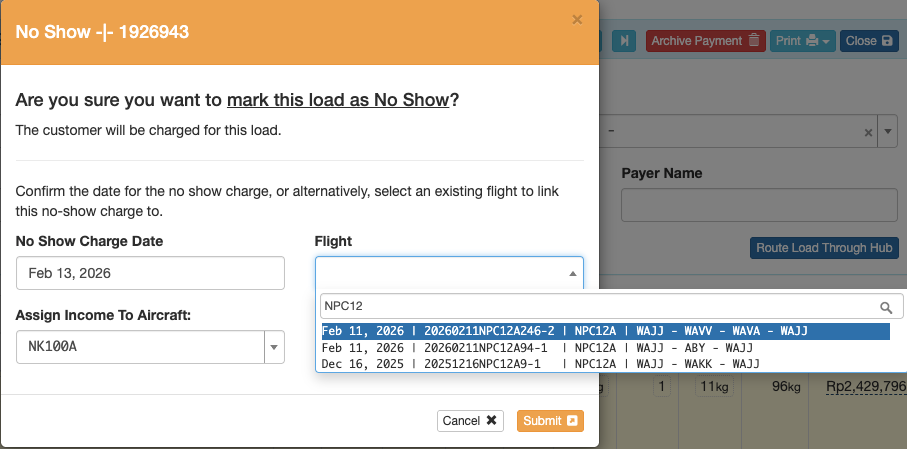907x449 pixels.
Task: Open the Print dropdown menu
Action: click(802, 41)
